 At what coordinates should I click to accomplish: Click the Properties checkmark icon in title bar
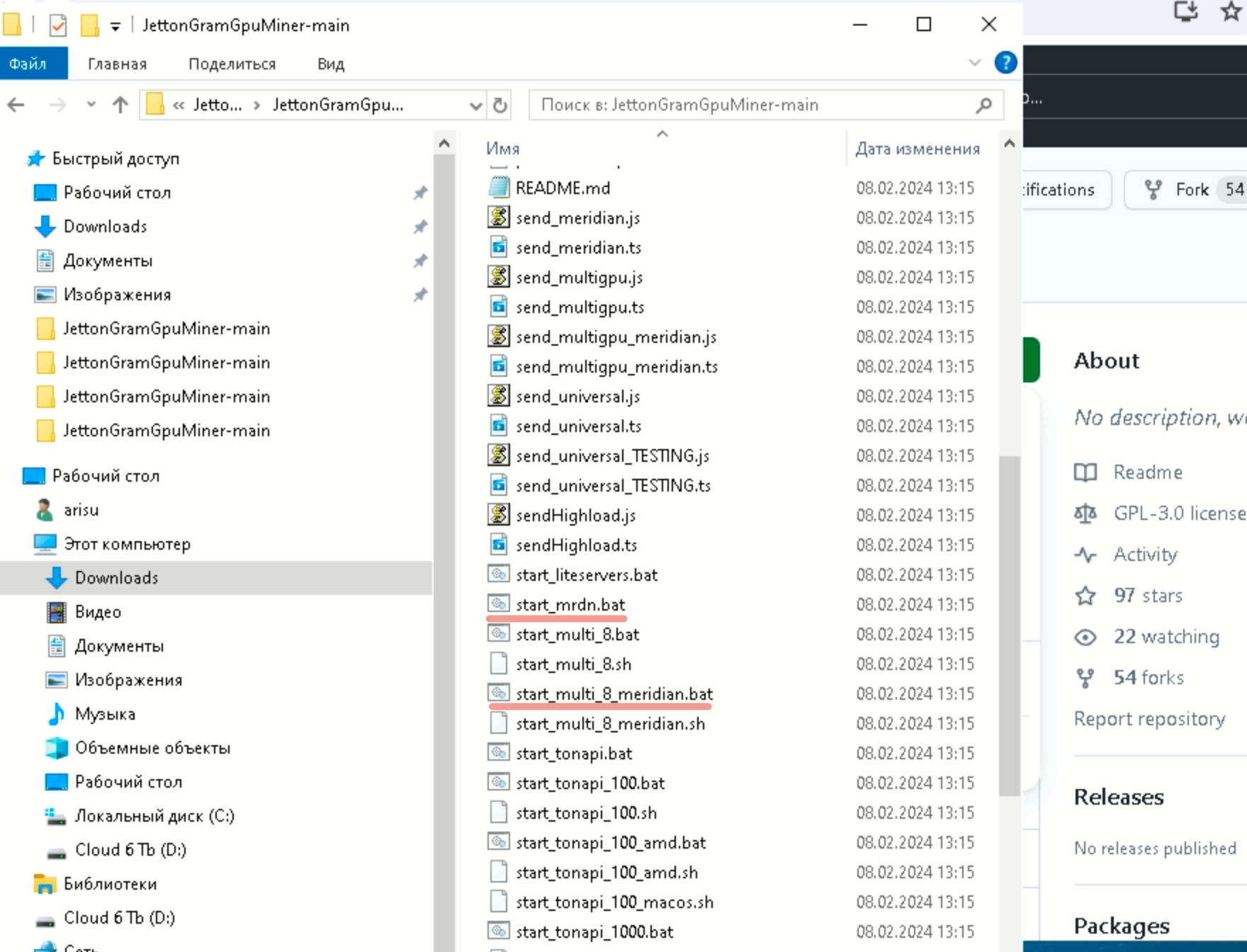coord(58,25)
